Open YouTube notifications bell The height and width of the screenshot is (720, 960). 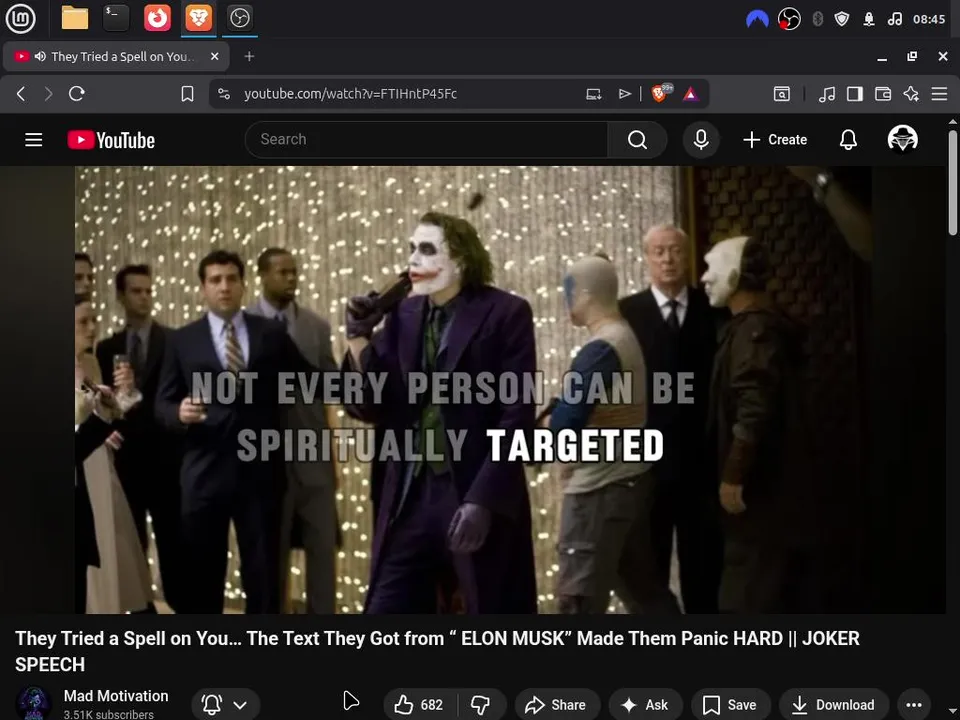point(848,140)
